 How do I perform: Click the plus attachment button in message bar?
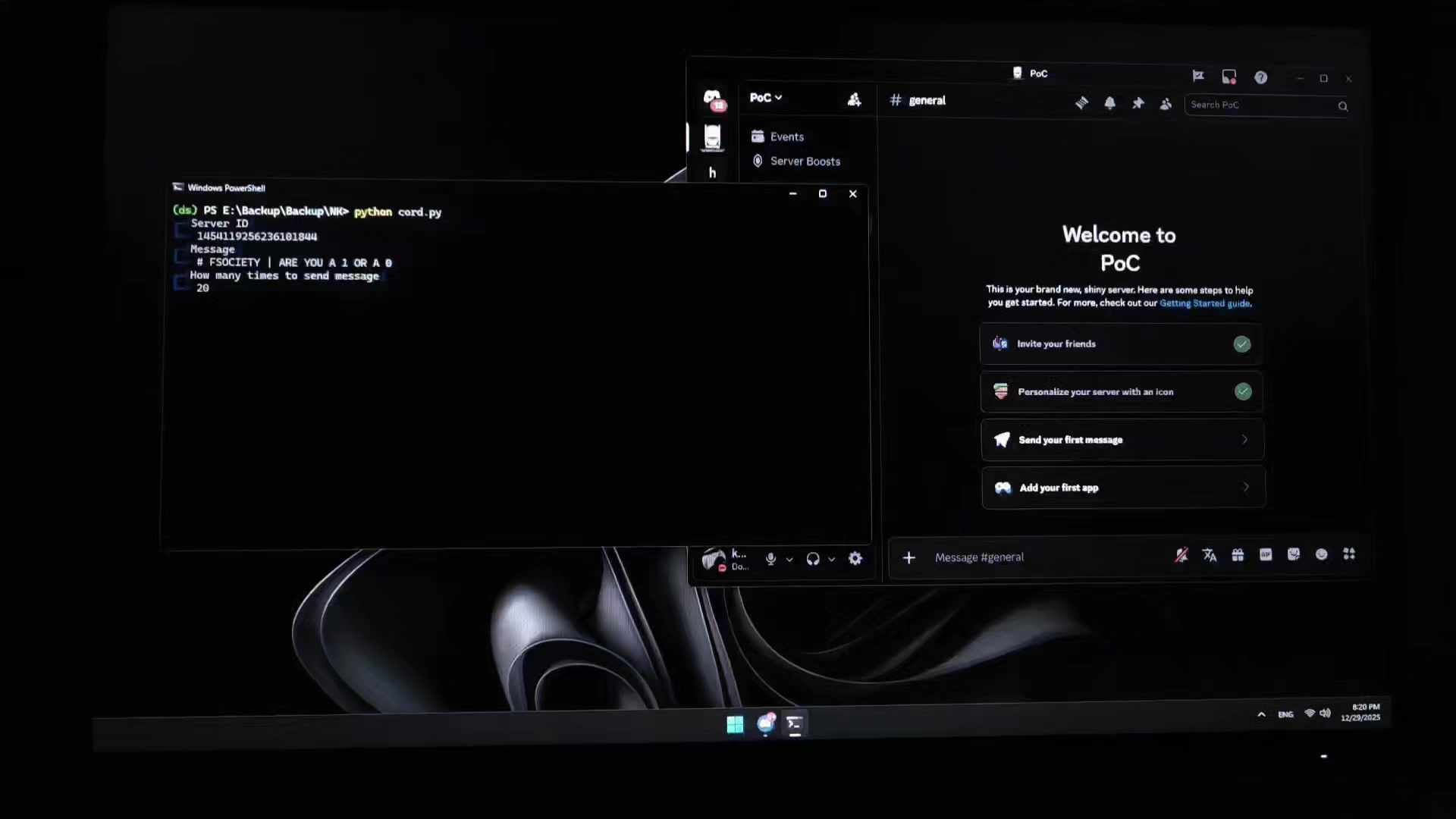click(908, 558)
